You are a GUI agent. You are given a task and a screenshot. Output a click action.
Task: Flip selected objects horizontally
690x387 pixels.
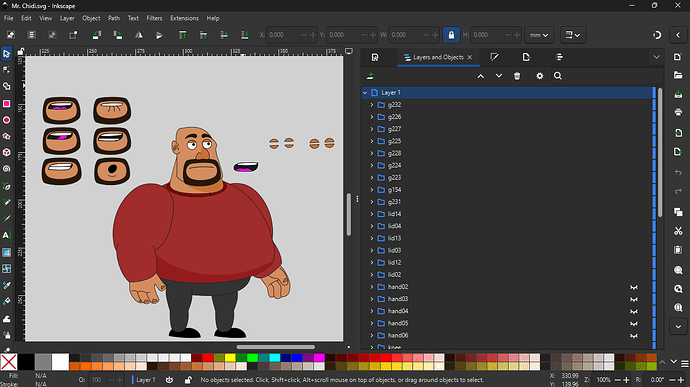(139, 35)
